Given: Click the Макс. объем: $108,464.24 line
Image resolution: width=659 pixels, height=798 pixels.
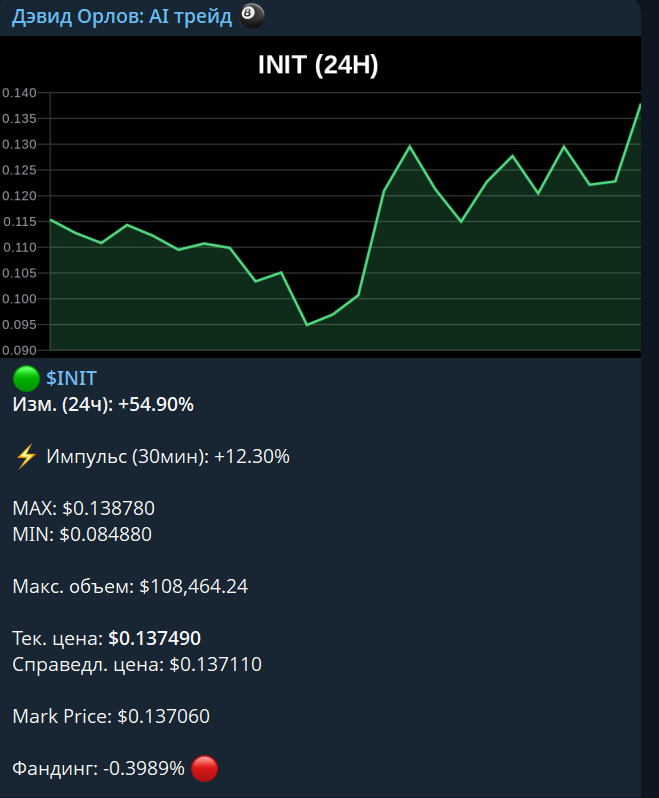Looking at the screenshot, I should coord(130,586).
